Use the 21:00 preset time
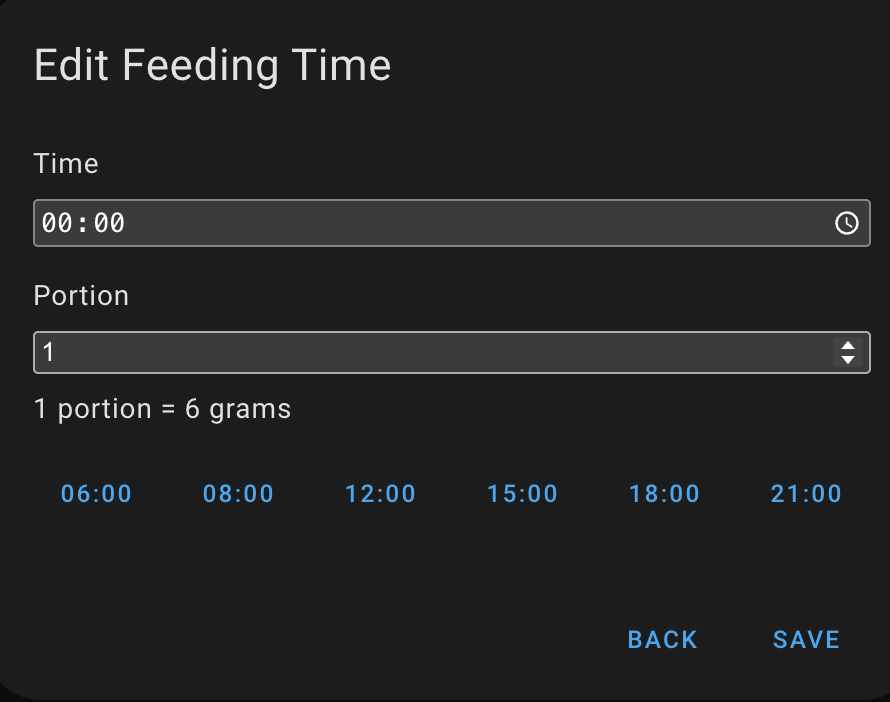890x702 pixels. point(807,493)
